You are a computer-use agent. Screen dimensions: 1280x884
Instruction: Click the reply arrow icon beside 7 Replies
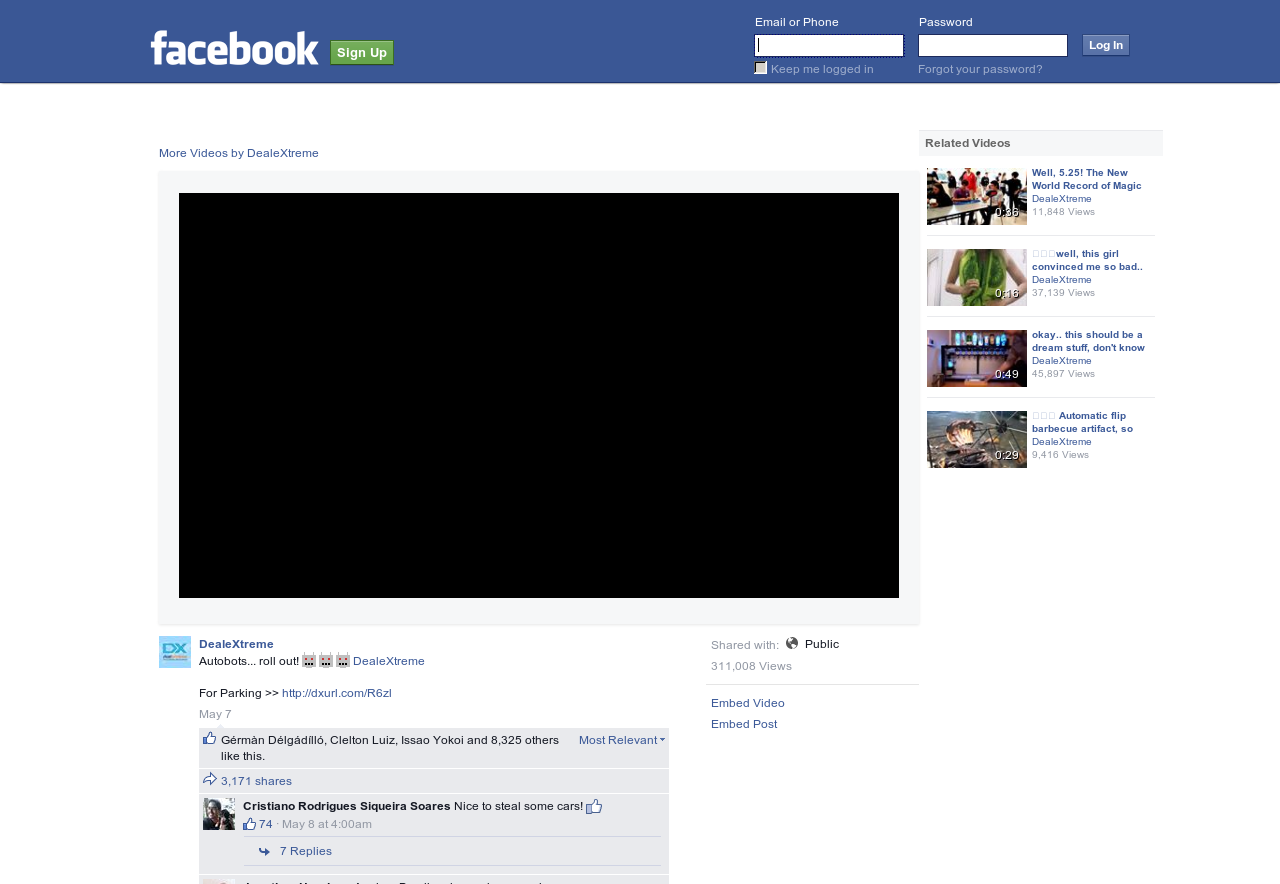point(265,852)
